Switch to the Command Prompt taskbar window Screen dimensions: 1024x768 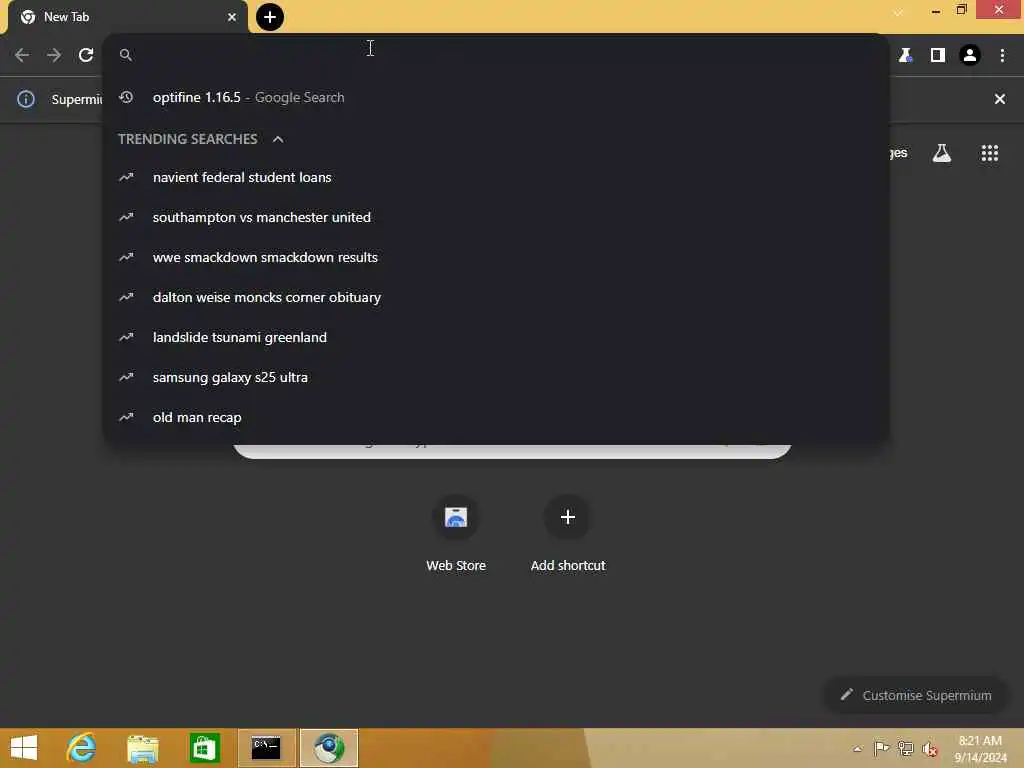tap(266, 748)
